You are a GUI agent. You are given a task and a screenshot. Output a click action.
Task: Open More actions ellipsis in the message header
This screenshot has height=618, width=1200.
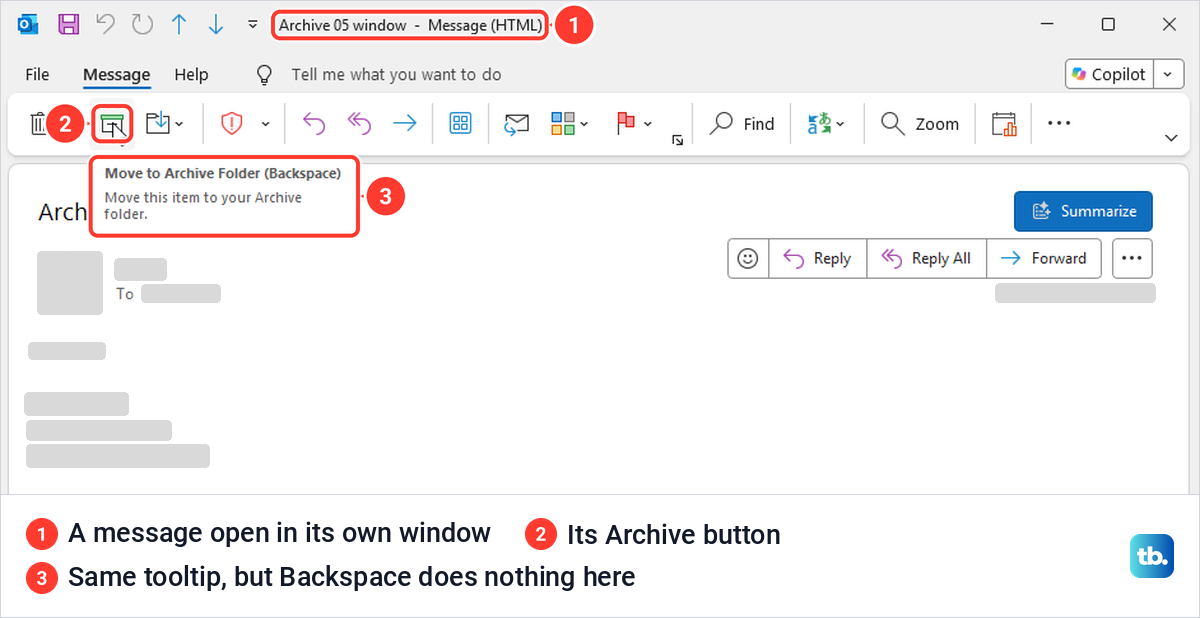1132,258
